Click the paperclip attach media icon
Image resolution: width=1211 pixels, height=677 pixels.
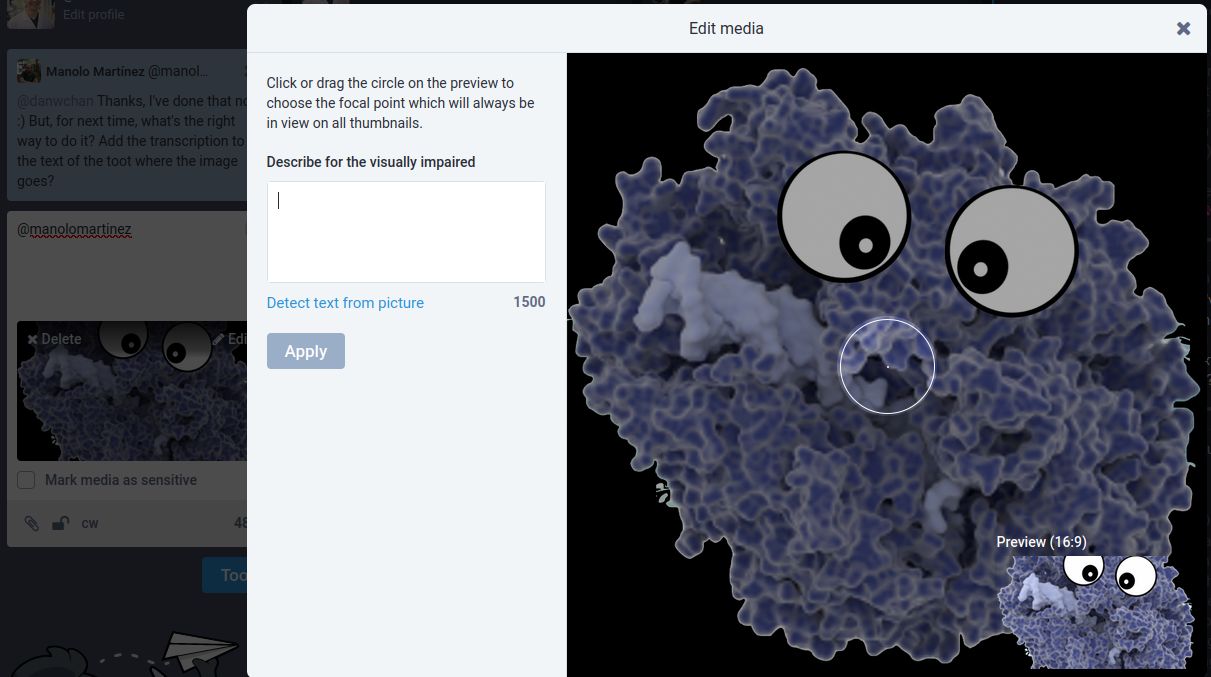(32, 523)
